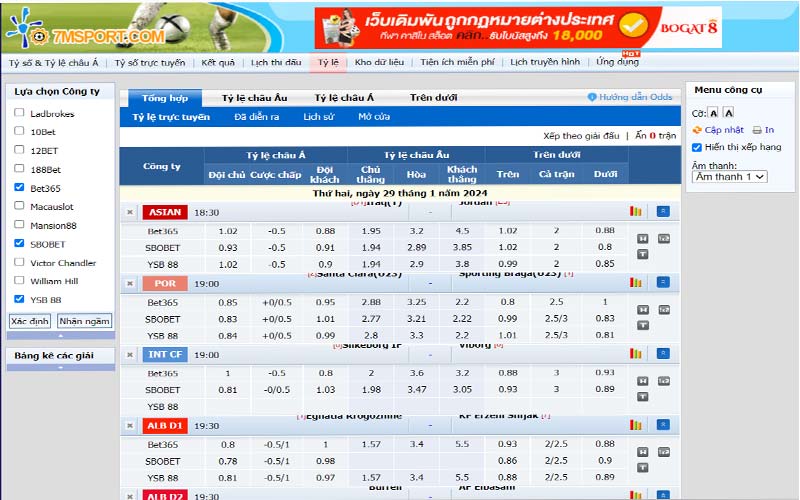Viewport: 800px width, 500px height.
Task: Open bar chart icon for ALB D1 match
Action: pos(635,424)
